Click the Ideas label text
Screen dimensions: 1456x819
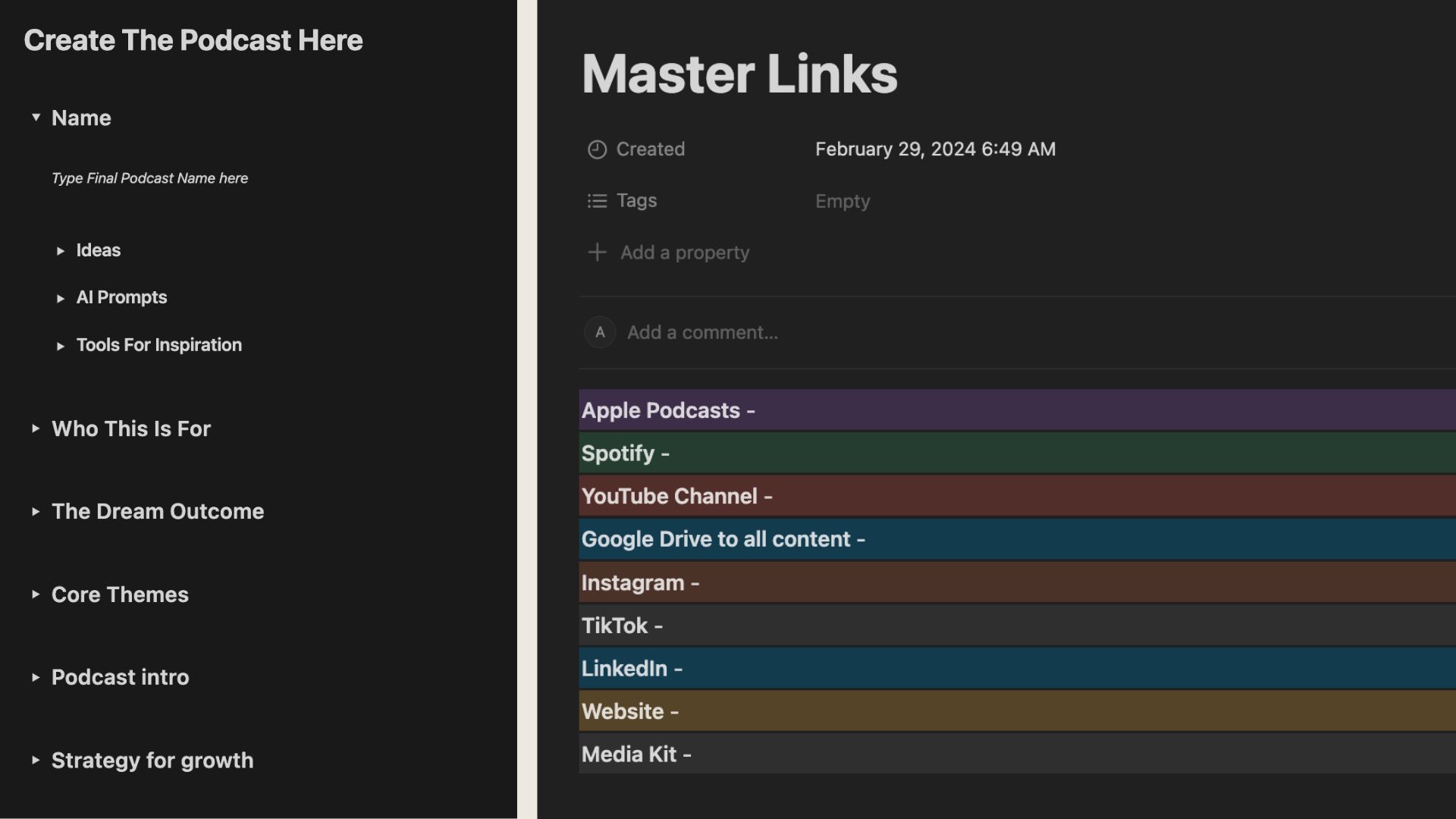99,250
